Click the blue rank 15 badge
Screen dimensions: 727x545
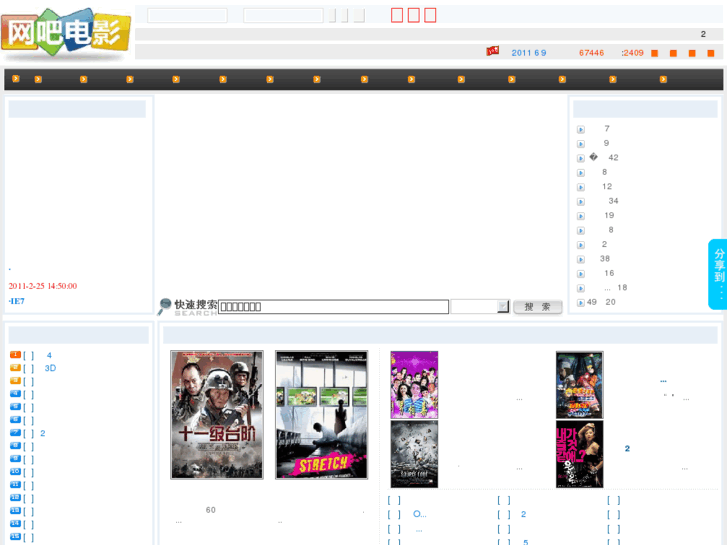[x=15, y=536]
